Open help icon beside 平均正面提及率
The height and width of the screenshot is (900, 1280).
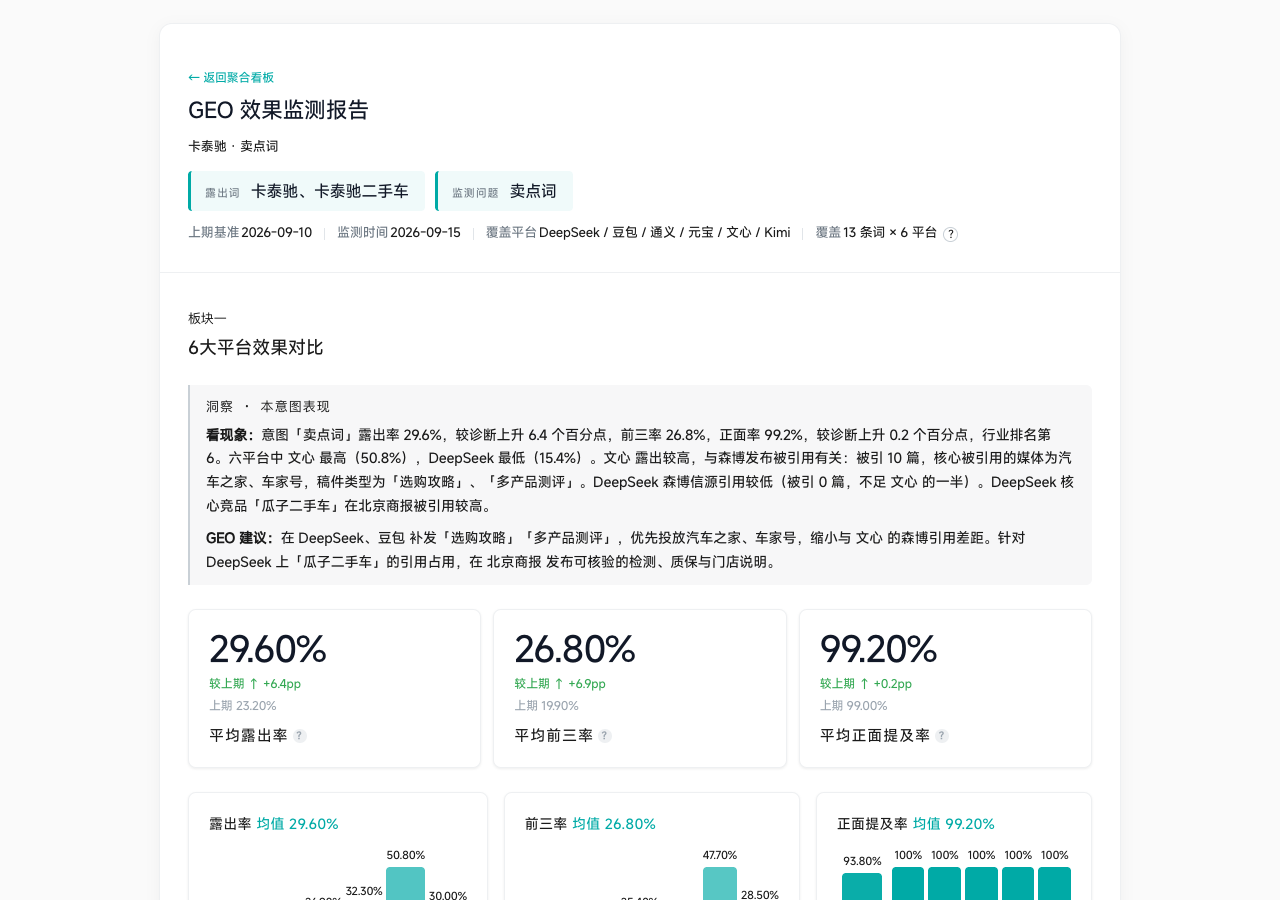click(x=942, y=736)
